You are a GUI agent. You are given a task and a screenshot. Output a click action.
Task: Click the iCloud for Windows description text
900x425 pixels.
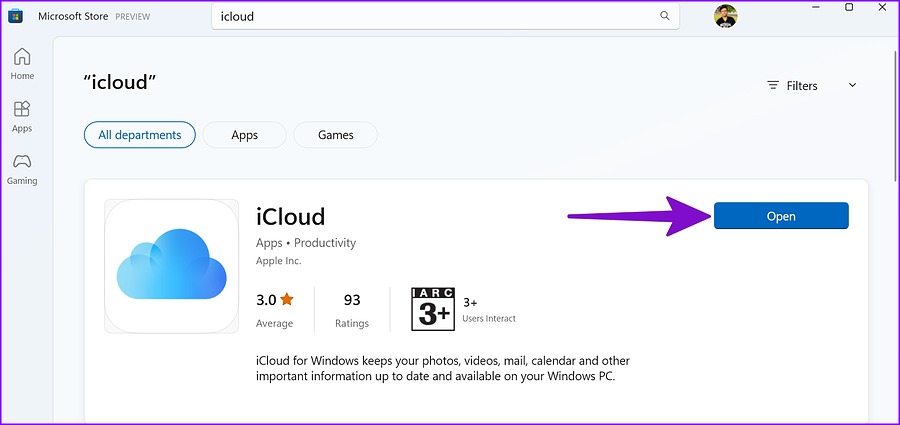pyautogui.click(x=443, y=369)
